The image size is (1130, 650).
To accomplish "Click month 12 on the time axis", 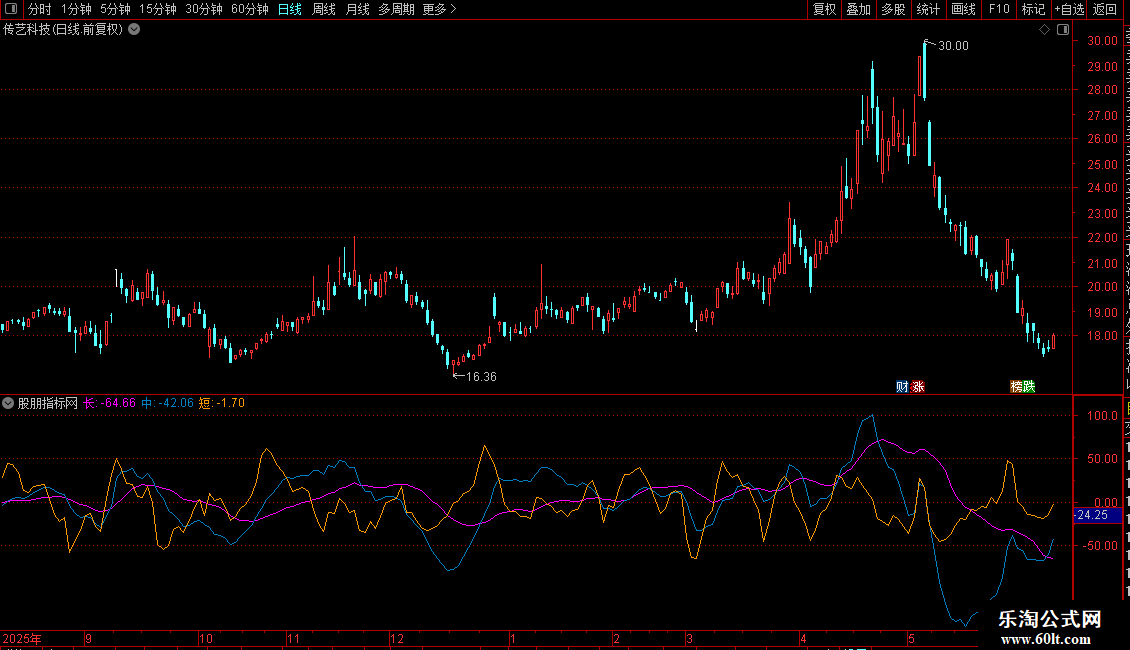I will [397, 639].
